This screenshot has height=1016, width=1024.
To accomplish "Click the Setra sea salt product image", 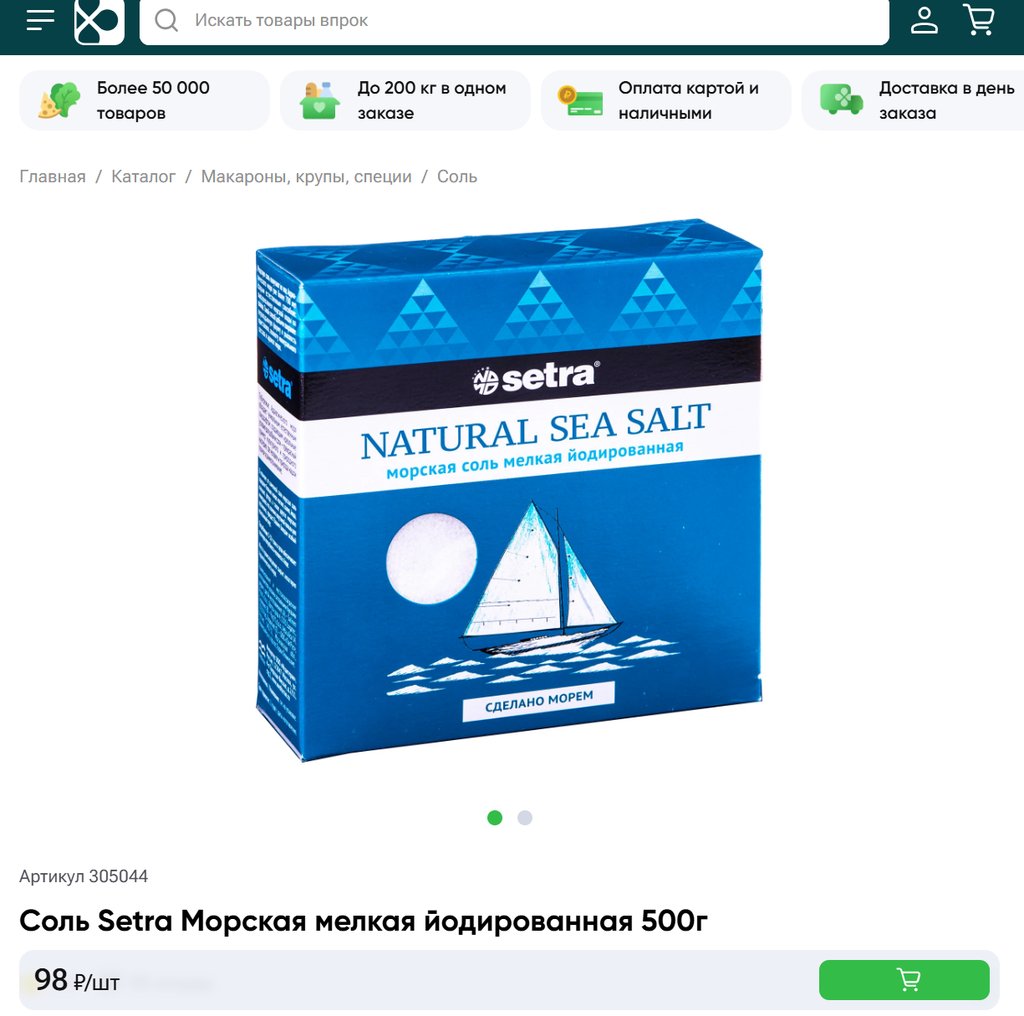I will click(x=509, y=490).
